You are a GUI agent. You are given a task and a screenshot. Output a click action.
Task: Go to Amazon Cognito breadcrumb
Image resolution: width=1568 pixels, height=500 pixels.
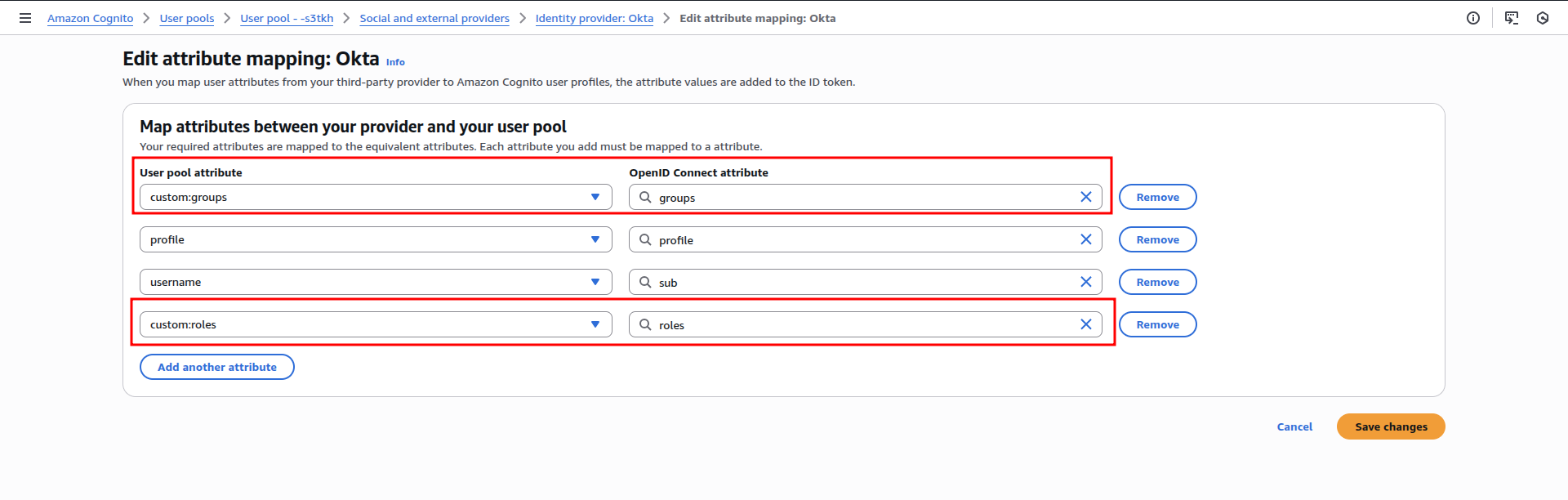(x=90, y=18)
